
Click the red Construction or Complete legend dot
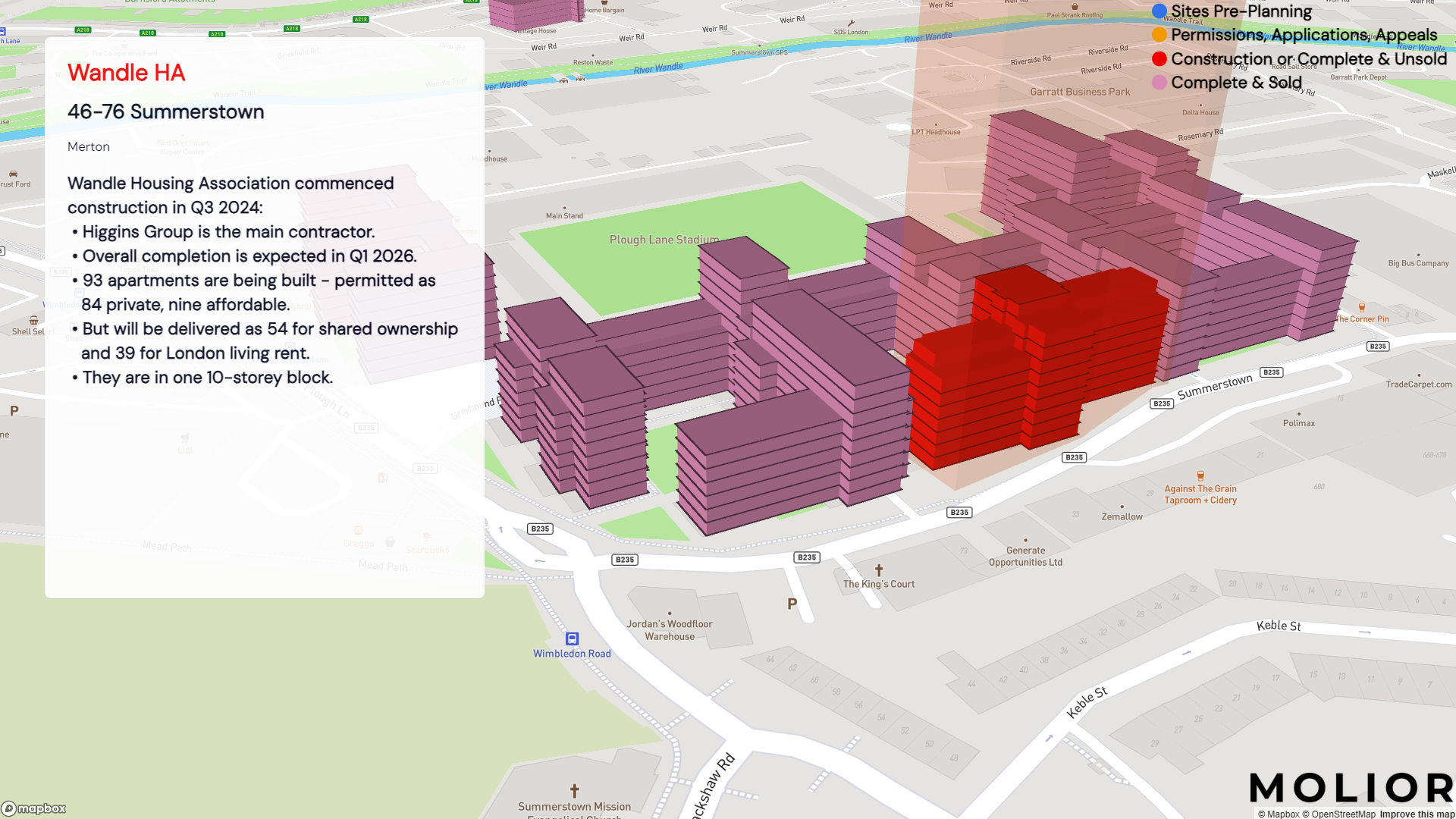pyautogui.click(x=1159, y=59)
